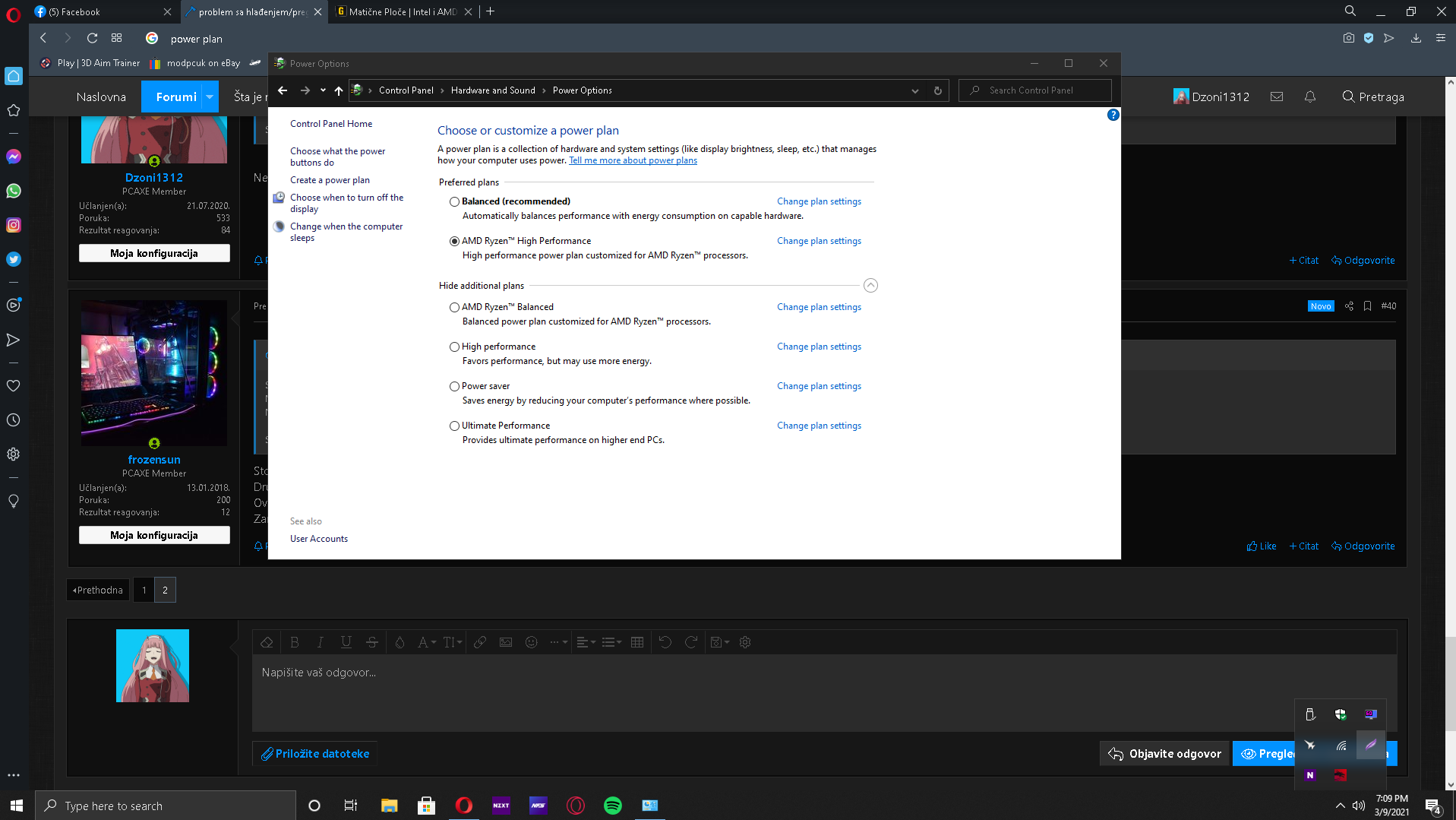This screenshot has height=820, width=1456.
Task: Open WhatsApp in Opera sidebar
Action: click(x=14, y=191)
